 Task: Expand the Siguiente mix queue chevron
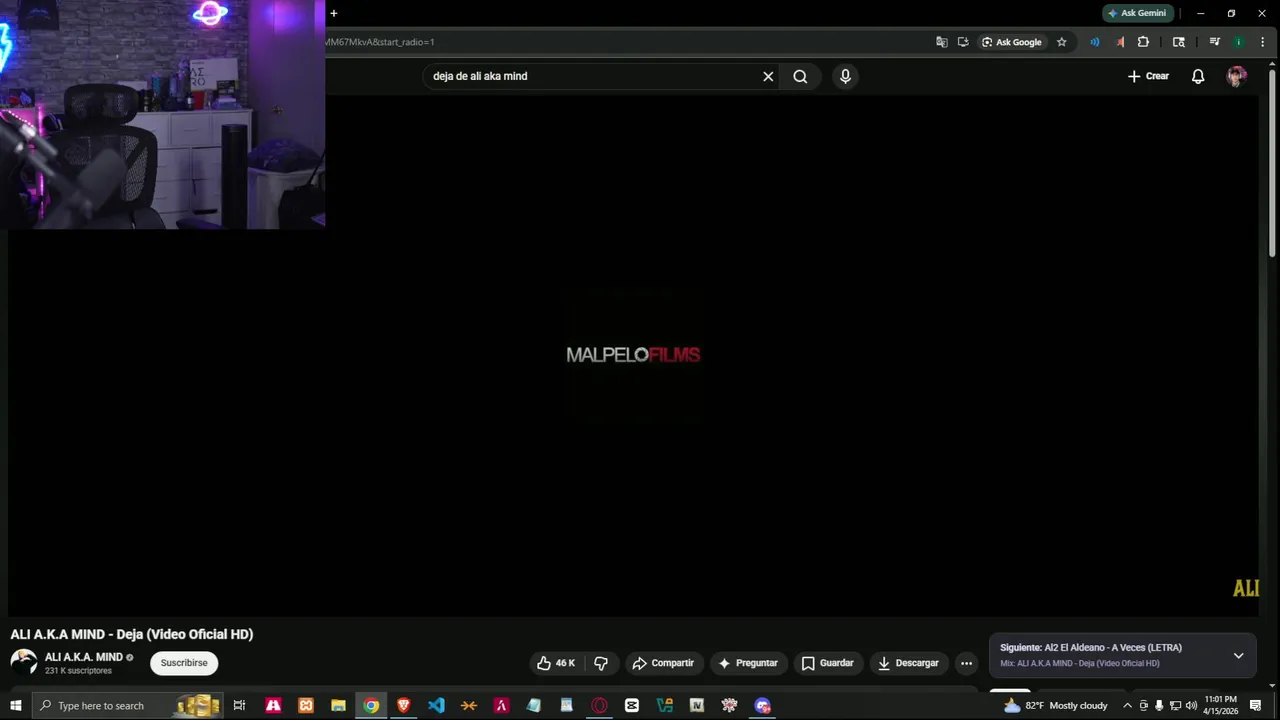pos(1238,656)
